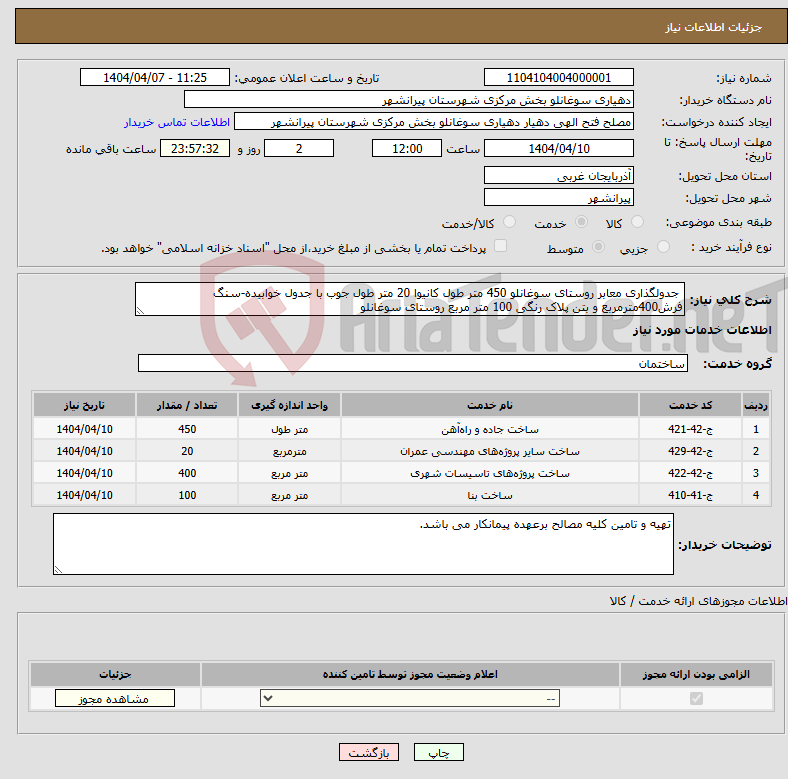Screen dimensions: 788x779
Task: Click the تاریخ نیاز column header
Action: [x=84, y=405]
